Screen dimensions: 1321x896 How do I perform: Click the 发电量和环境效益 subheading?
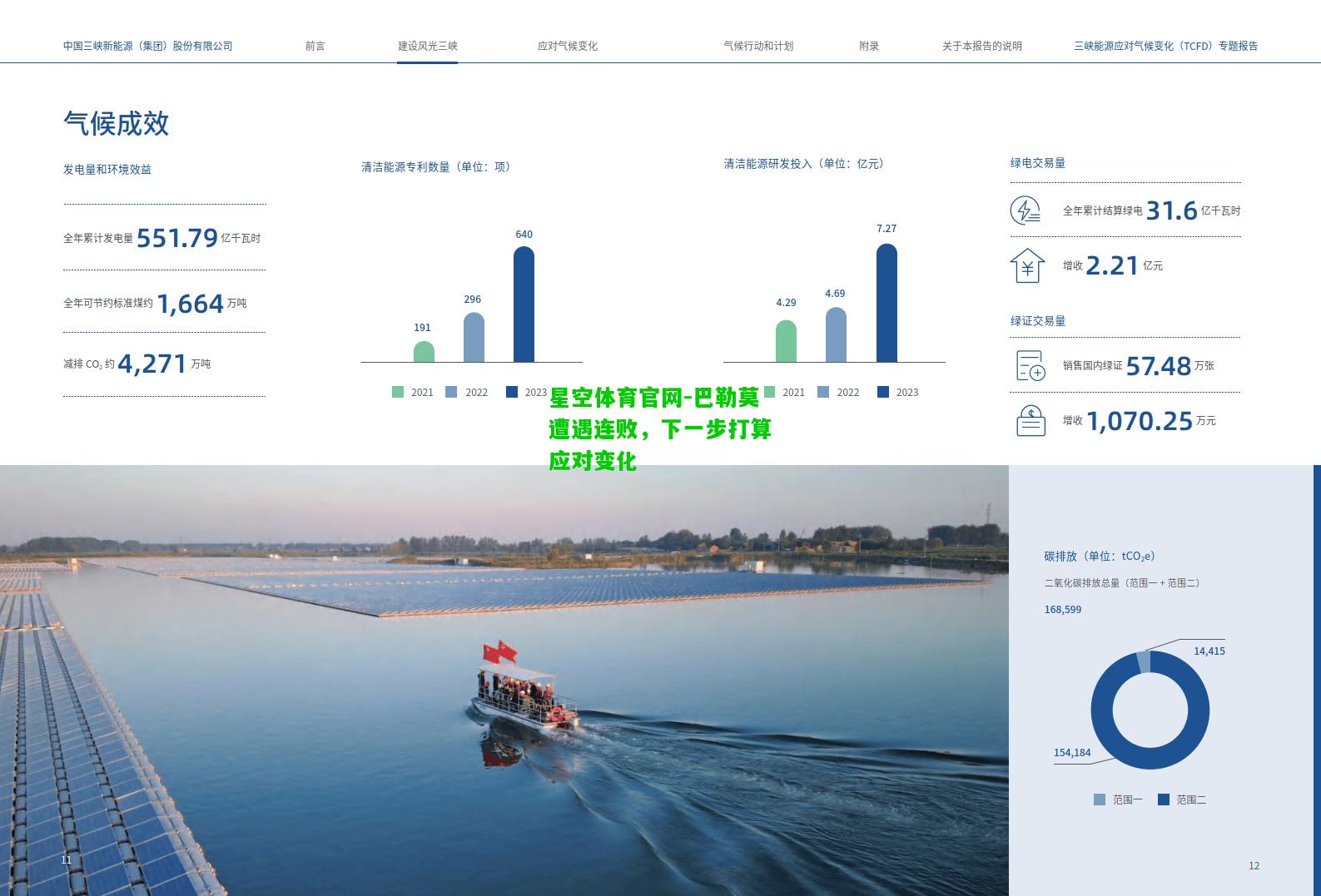(x=107, y=169)
